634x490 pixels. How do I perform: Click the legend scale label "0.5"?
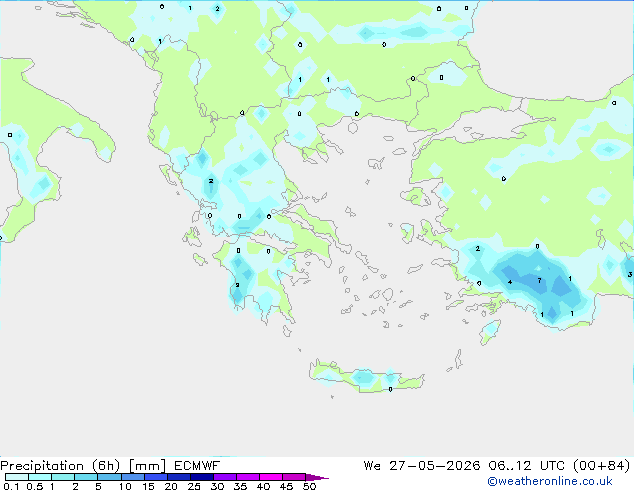[x=34, y=486]
